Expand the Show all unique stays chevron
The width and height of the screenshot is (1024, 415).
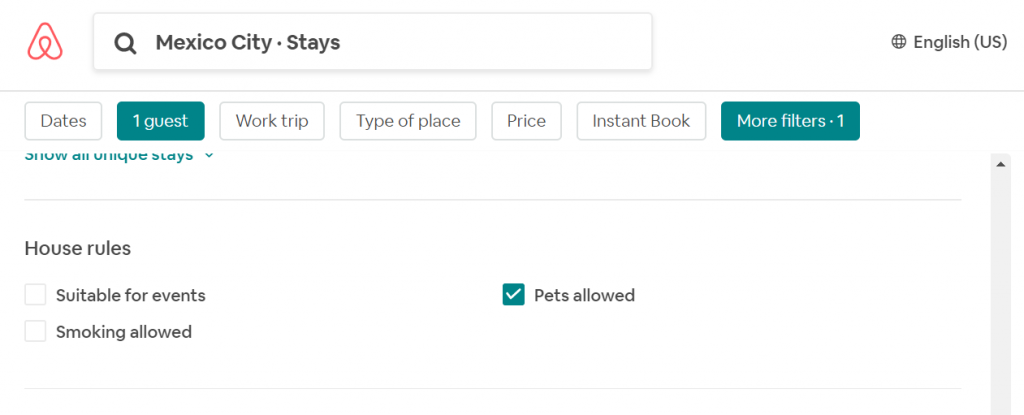(209, 156)
